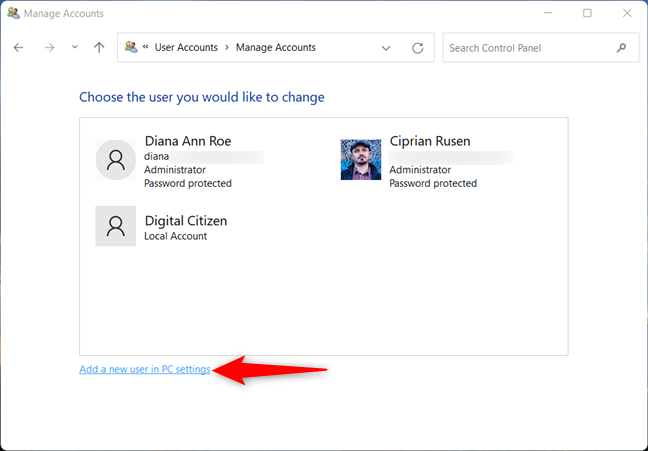Viewport: 648px width, 451px height.
Task: Open the recent locations dropdown chevron
Action: point(74,47)
